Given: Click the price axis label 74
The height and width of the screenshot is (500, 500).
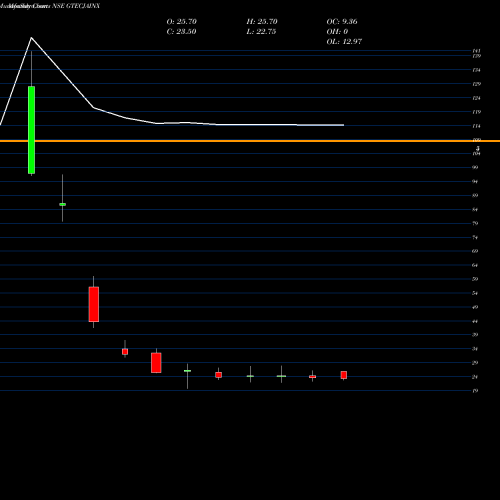Looking at the screenshot, I should click(x=475, y=238).
